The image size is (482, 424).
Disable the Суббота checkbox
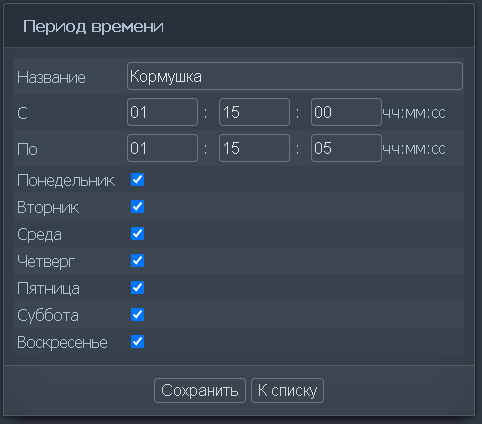pos(137,315)
